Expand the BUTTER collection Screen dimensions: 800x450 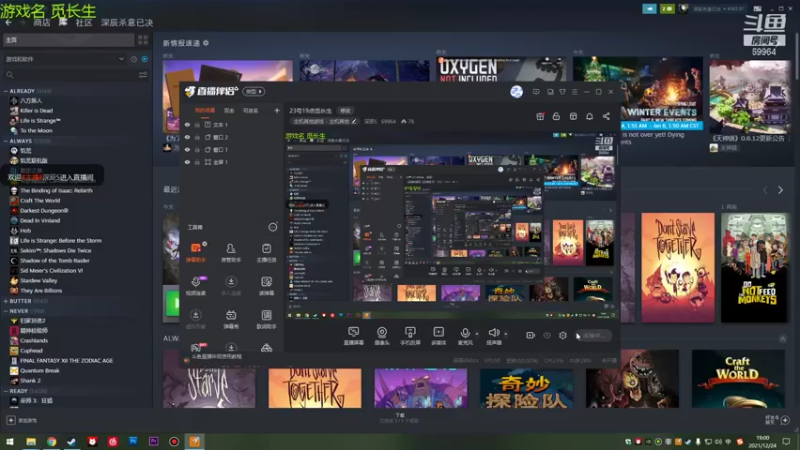[x=6, y=301]
